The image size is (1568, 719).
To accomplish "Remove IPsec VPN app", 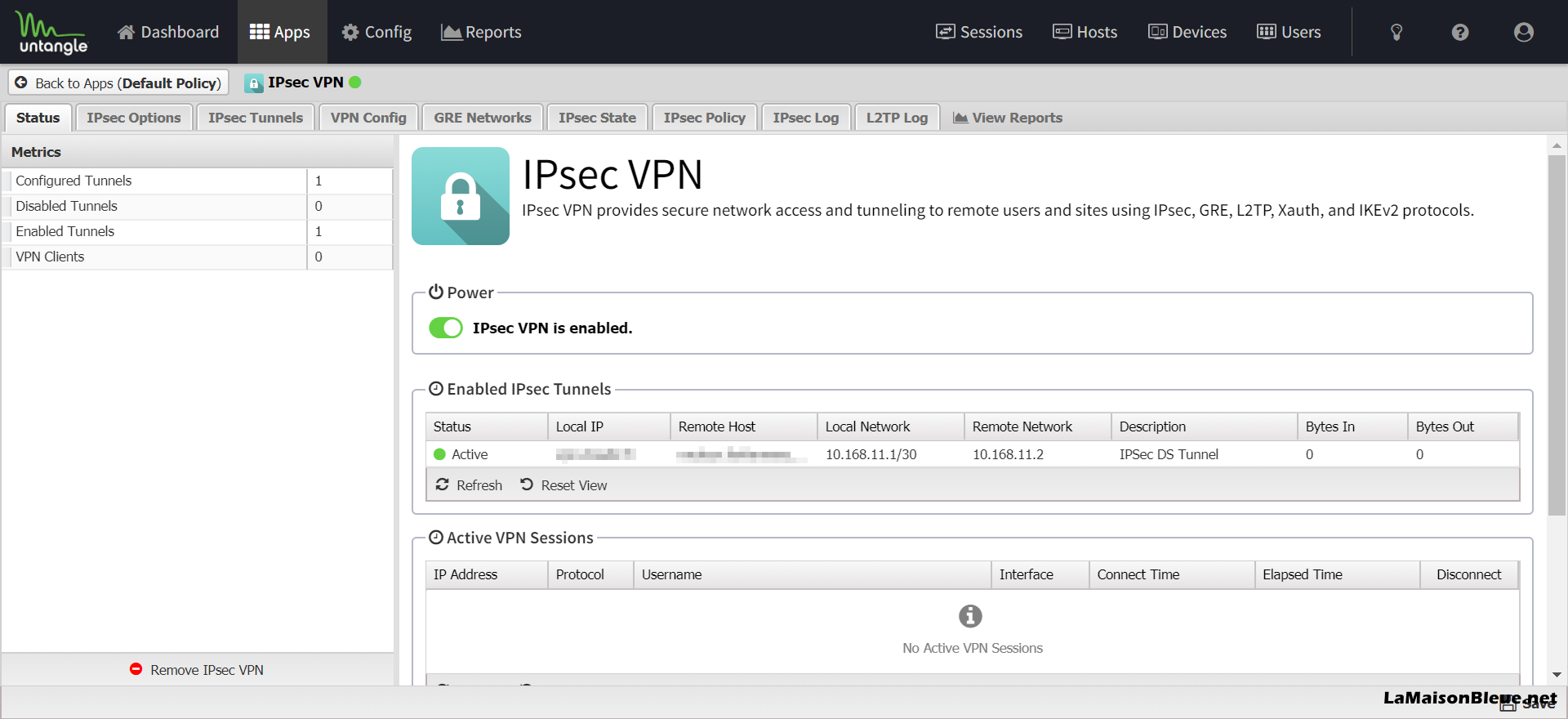I will click(x=197, y=670).
